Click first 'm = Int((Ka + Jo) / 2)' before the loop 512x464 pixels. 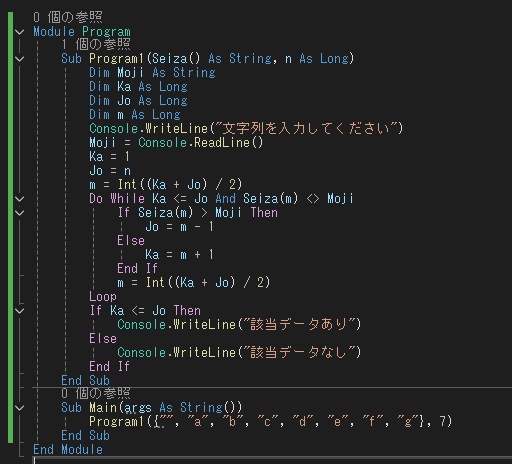tap(166, 184)
